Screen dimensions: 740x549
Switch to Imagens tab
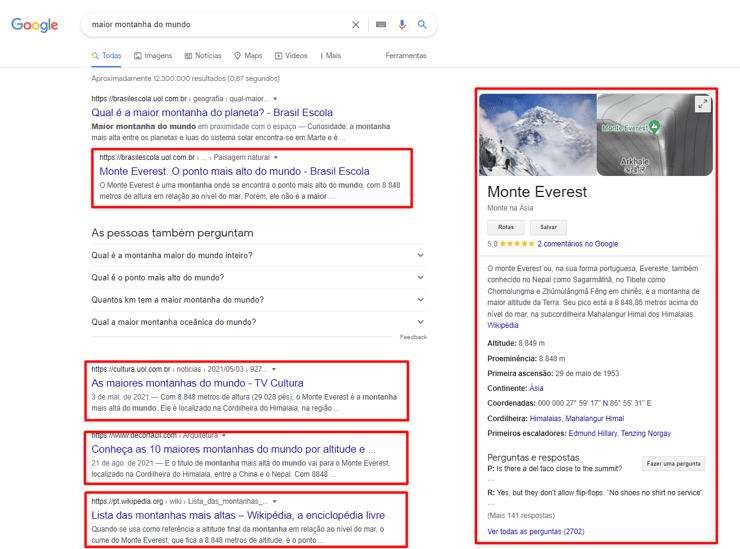(x=153, y=56)
